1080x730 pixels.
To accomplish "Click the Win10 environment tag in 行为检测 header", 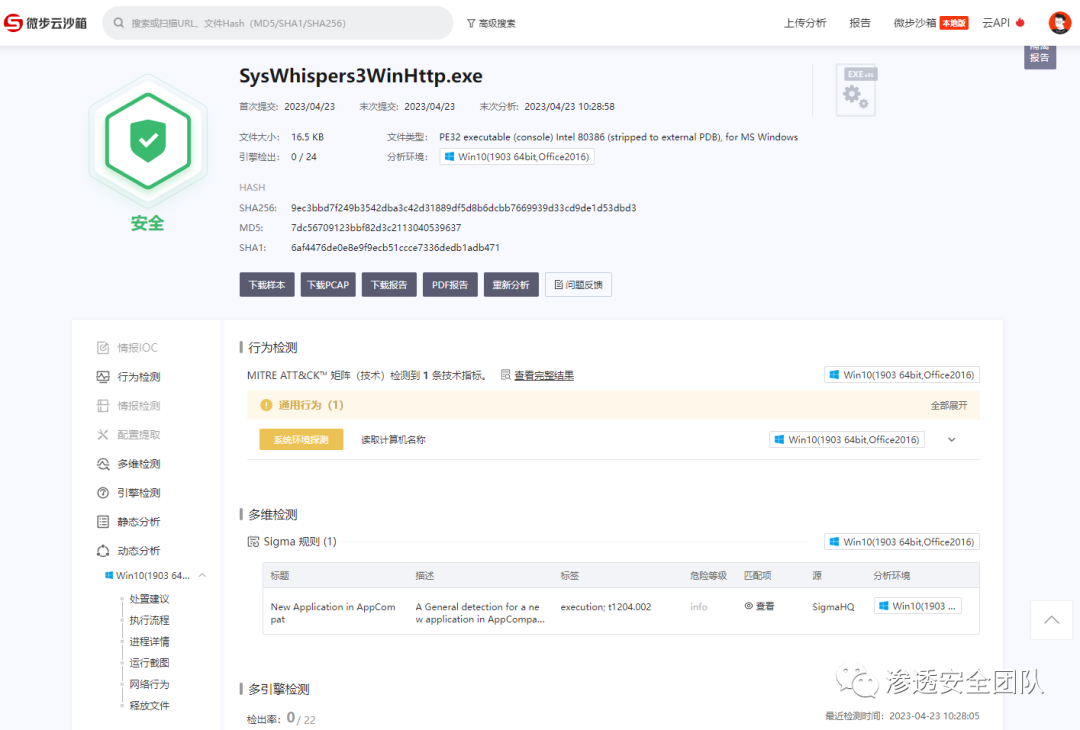I will [x=902, y=375].
